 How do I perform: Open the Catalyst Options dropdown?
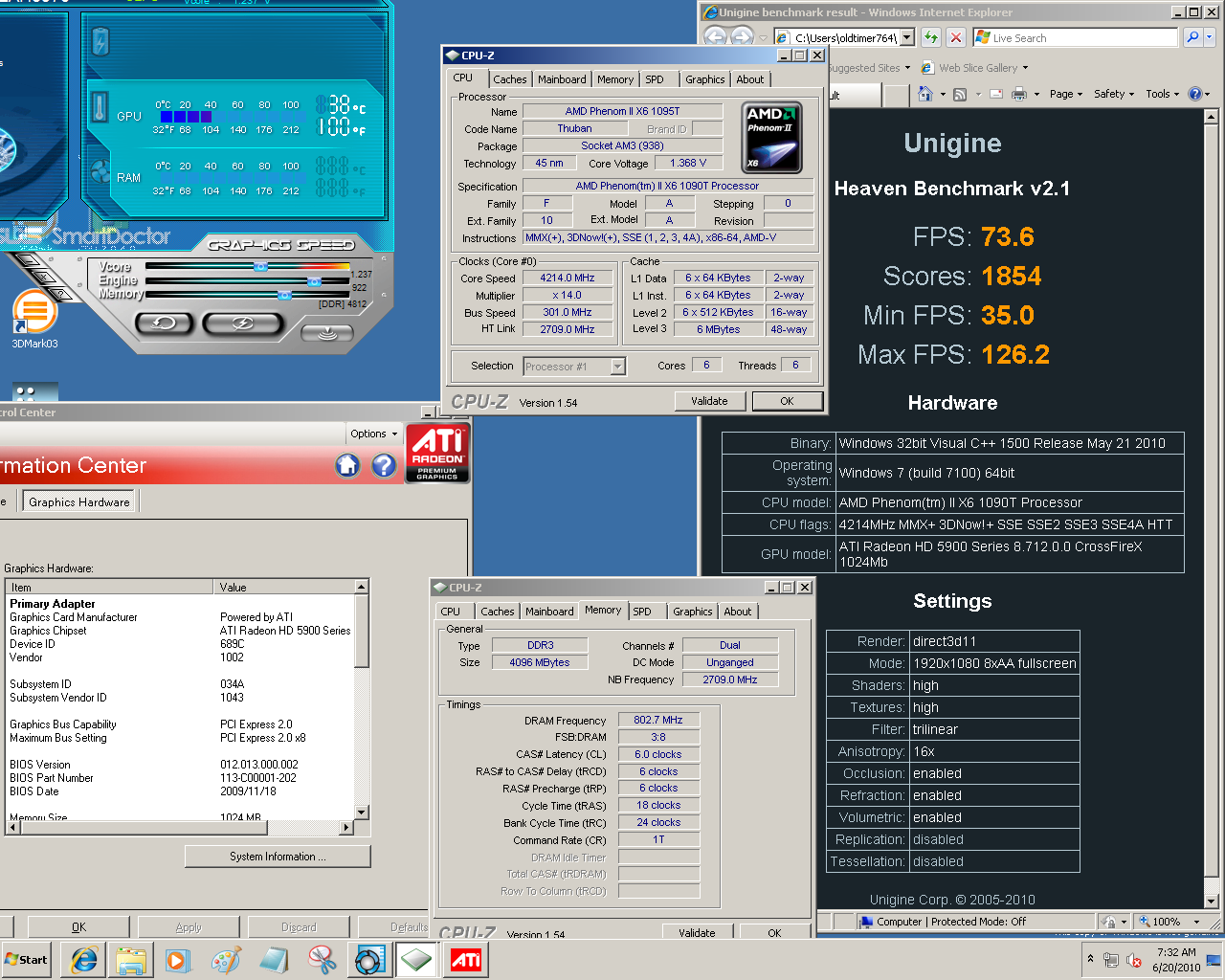pyautogui.click(x=373, y=434)
